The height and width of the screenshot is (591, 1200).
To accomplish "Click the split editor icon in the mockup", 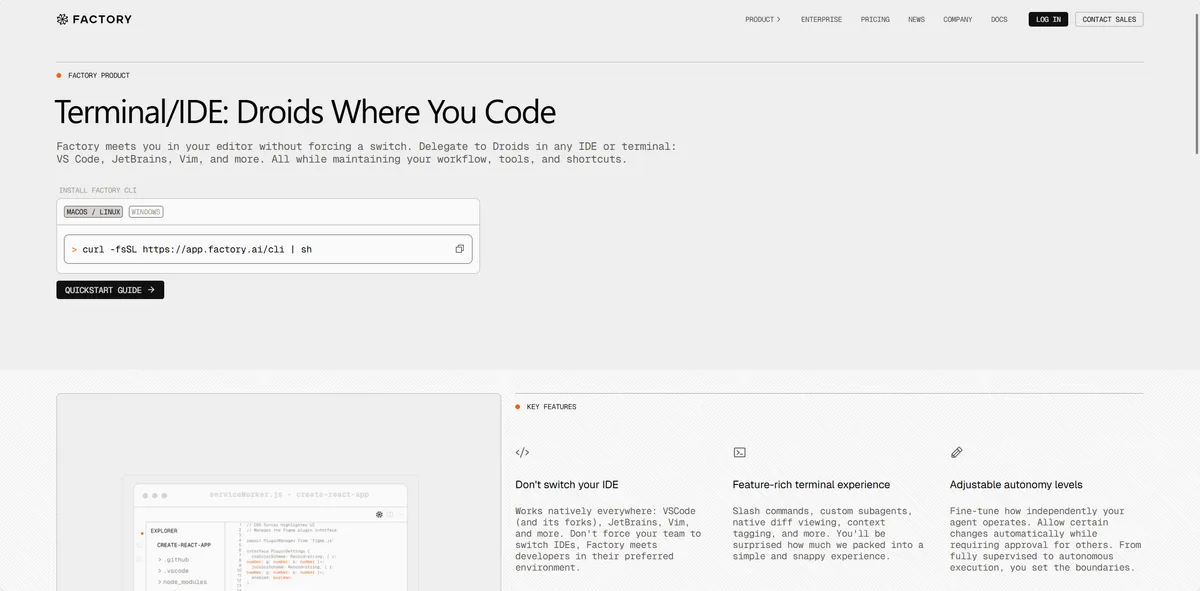I will [x=390, y=514].
